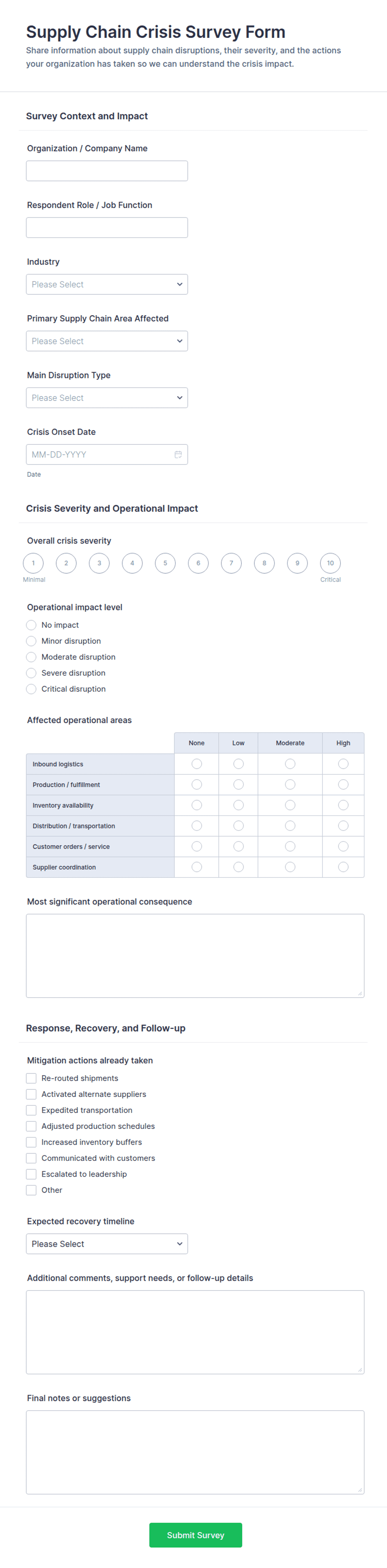The width and height of the screenshot is (387, 1568).
Task: Click the Submit Survey button
Action: click(x=196, y=1534)
